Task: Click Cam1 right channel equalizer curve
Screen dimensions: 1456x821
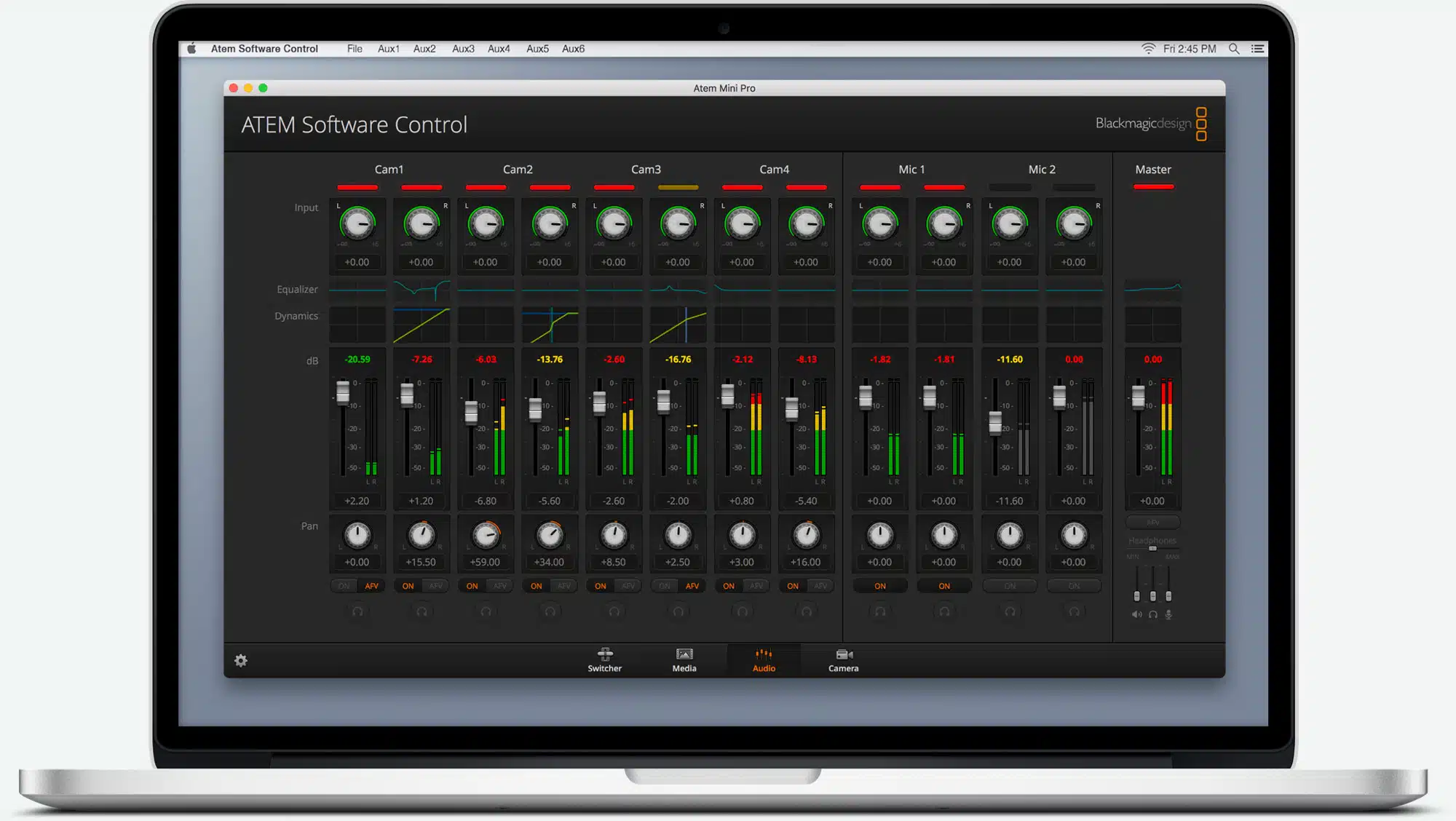Action: point(422,289)
